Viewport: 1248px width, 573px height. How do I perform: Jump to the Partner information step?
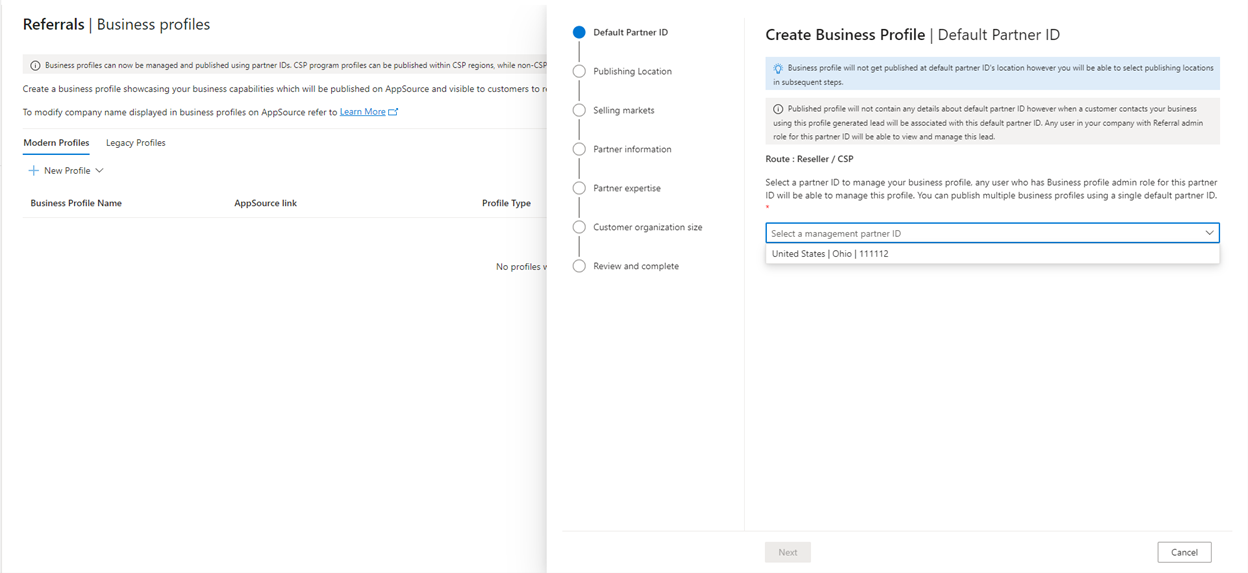pyautogui.click(x=632, y=149)
